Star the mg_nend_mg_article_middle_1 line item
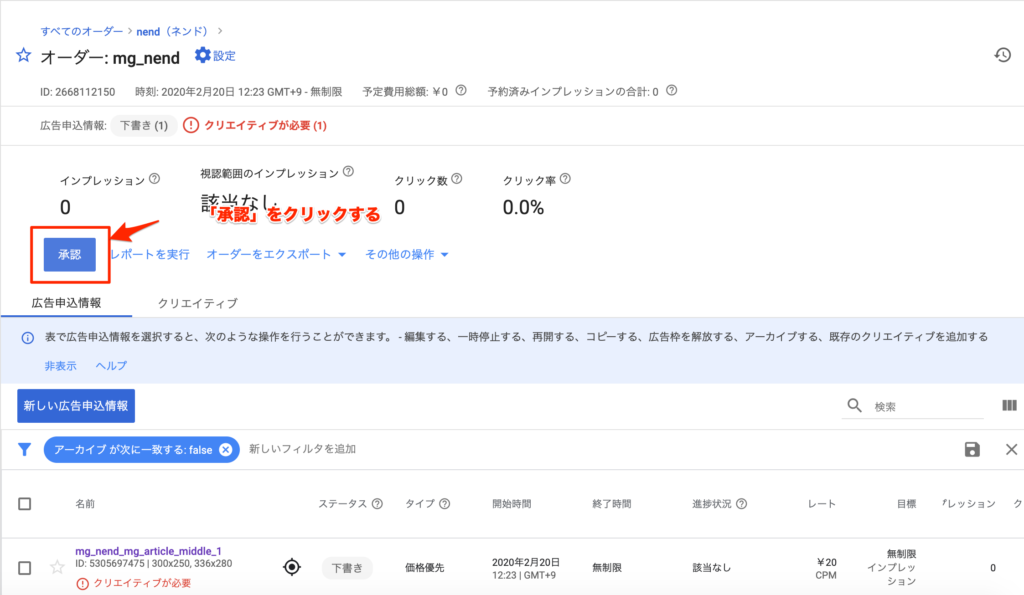 pyautogui.click(x=57, y=567)
